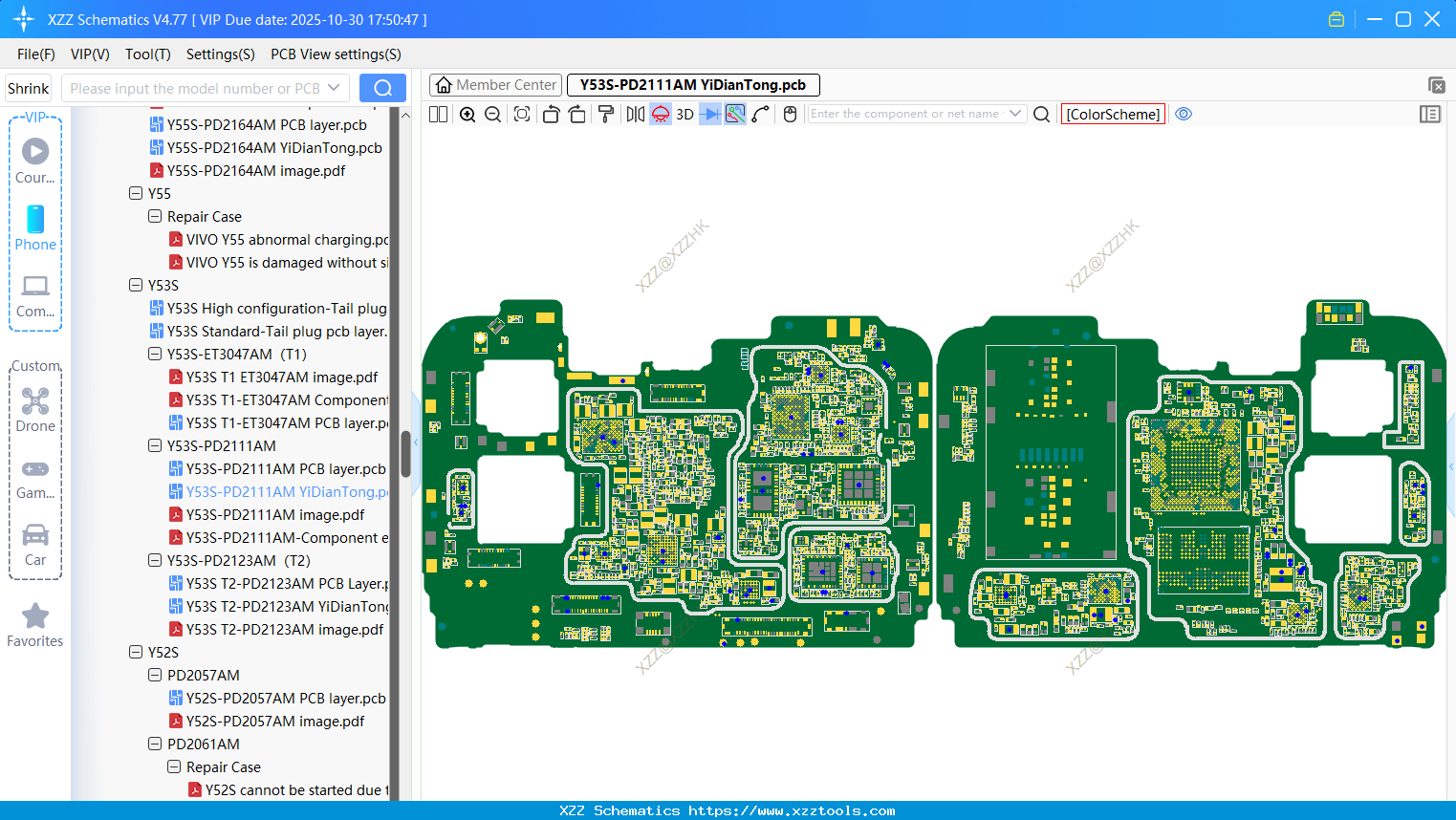Collapse the Repair Case folder under Y55
Image resolution: width=1456 pixels, height=820 pixels.
154,216
